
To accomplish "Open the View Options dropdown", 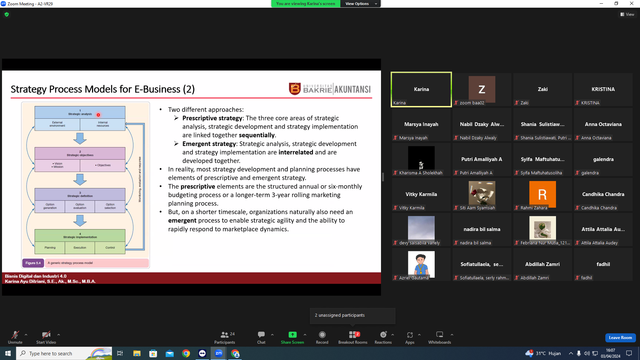I will (x=360, y=4).
